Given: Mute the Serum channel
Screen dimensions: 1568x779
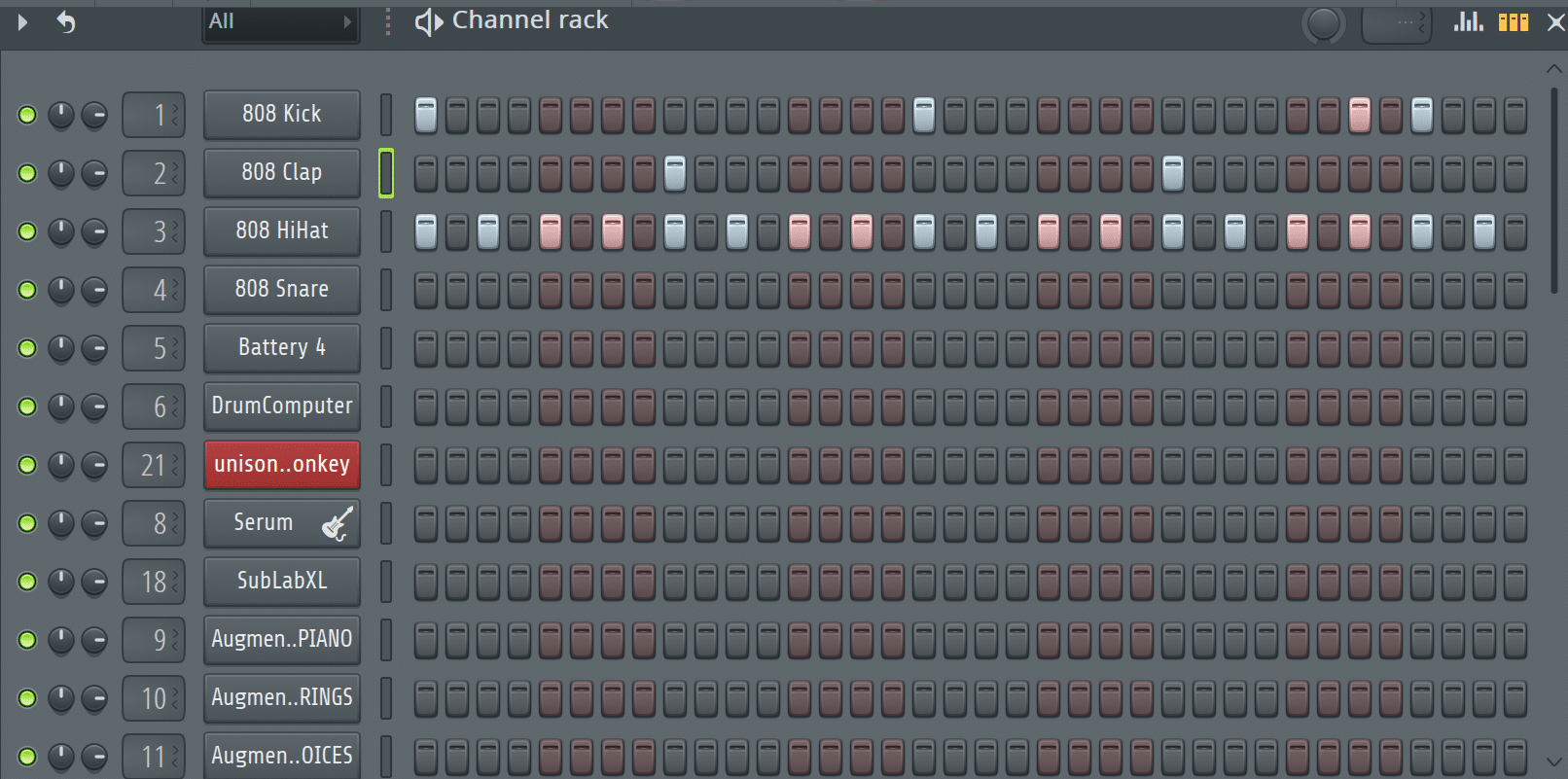Looking at the screenshot, I should point(27,523).
